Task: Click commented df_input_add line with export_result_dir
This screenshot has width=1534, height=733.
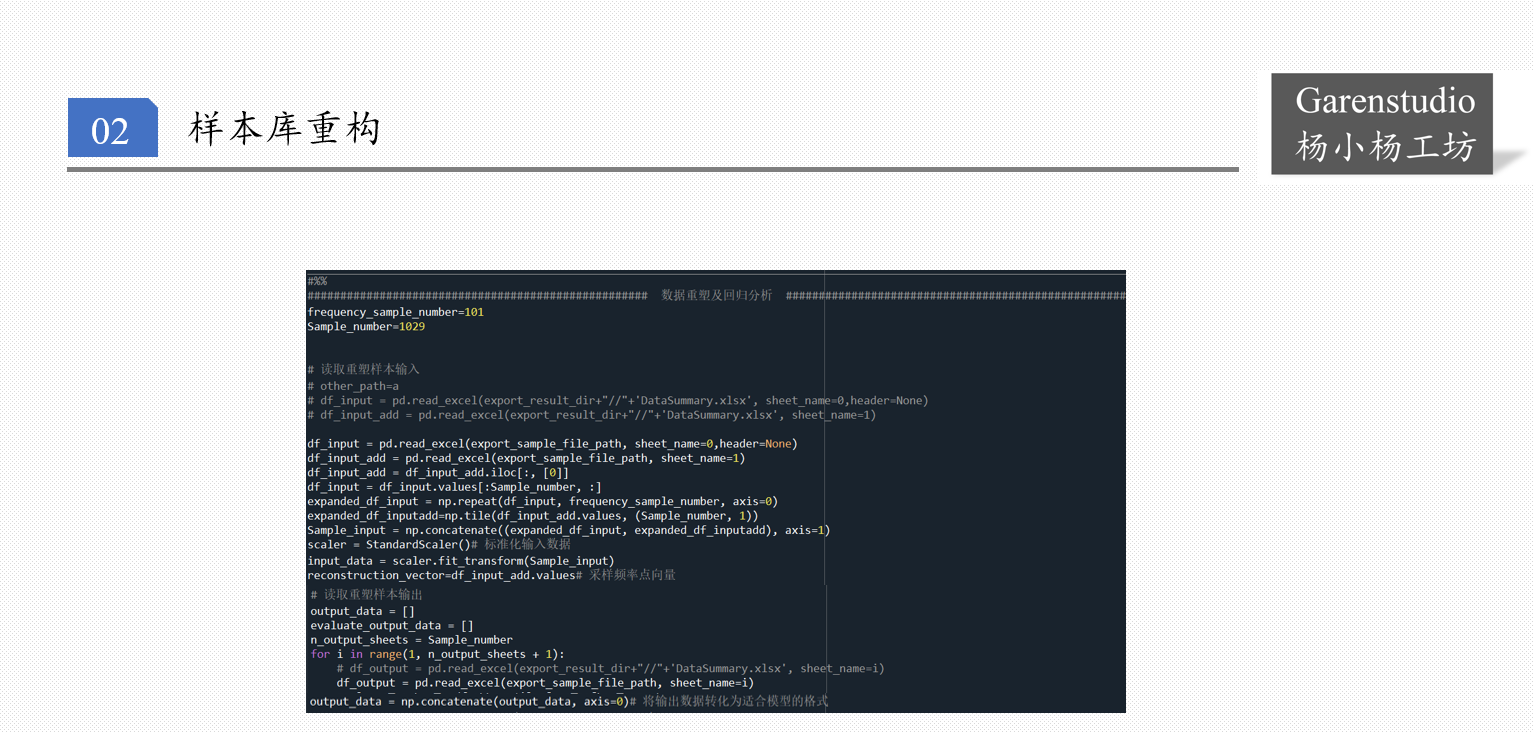Action: pos(591,415)
